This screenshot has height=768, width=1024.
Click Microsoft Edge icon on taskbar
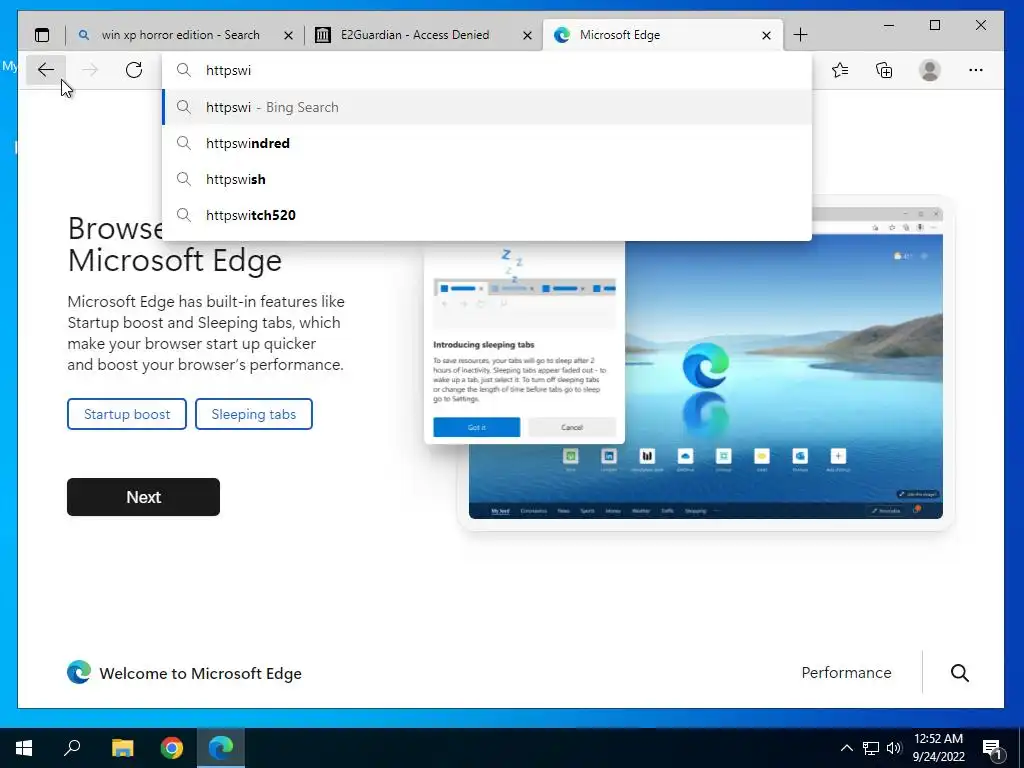221,748
